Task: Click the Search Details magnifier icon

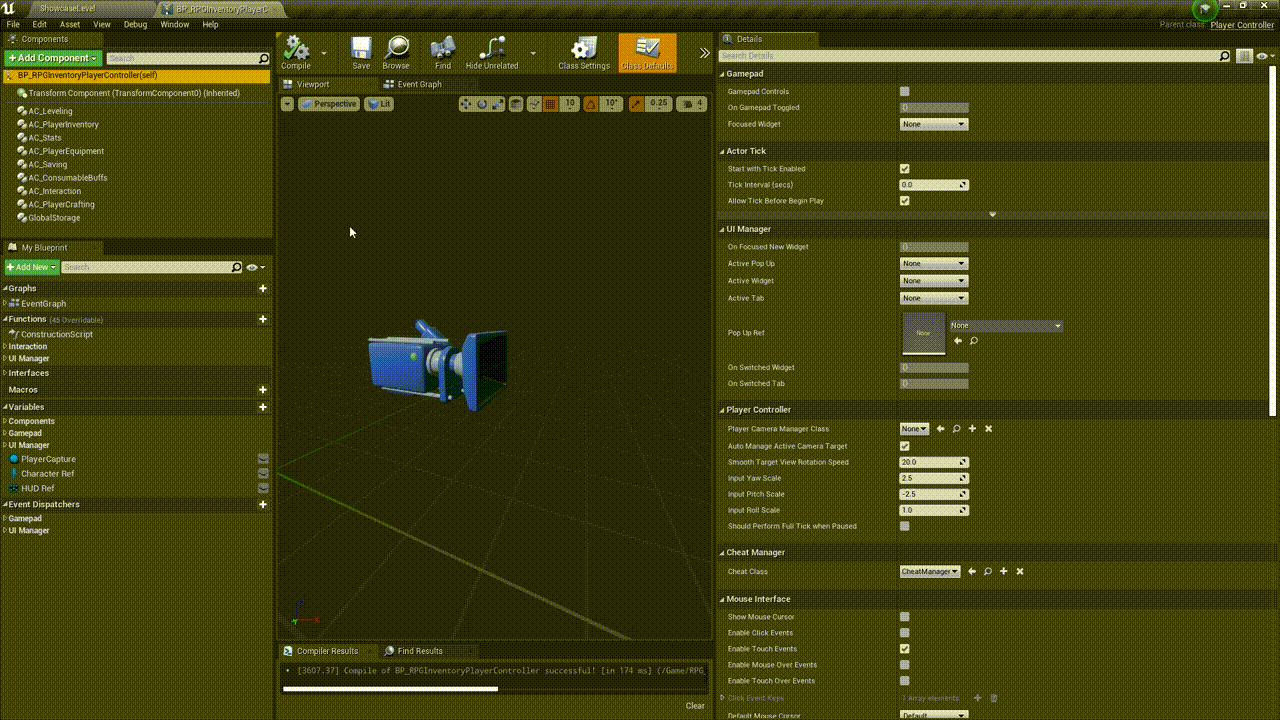Action: tap(1224, 56)
